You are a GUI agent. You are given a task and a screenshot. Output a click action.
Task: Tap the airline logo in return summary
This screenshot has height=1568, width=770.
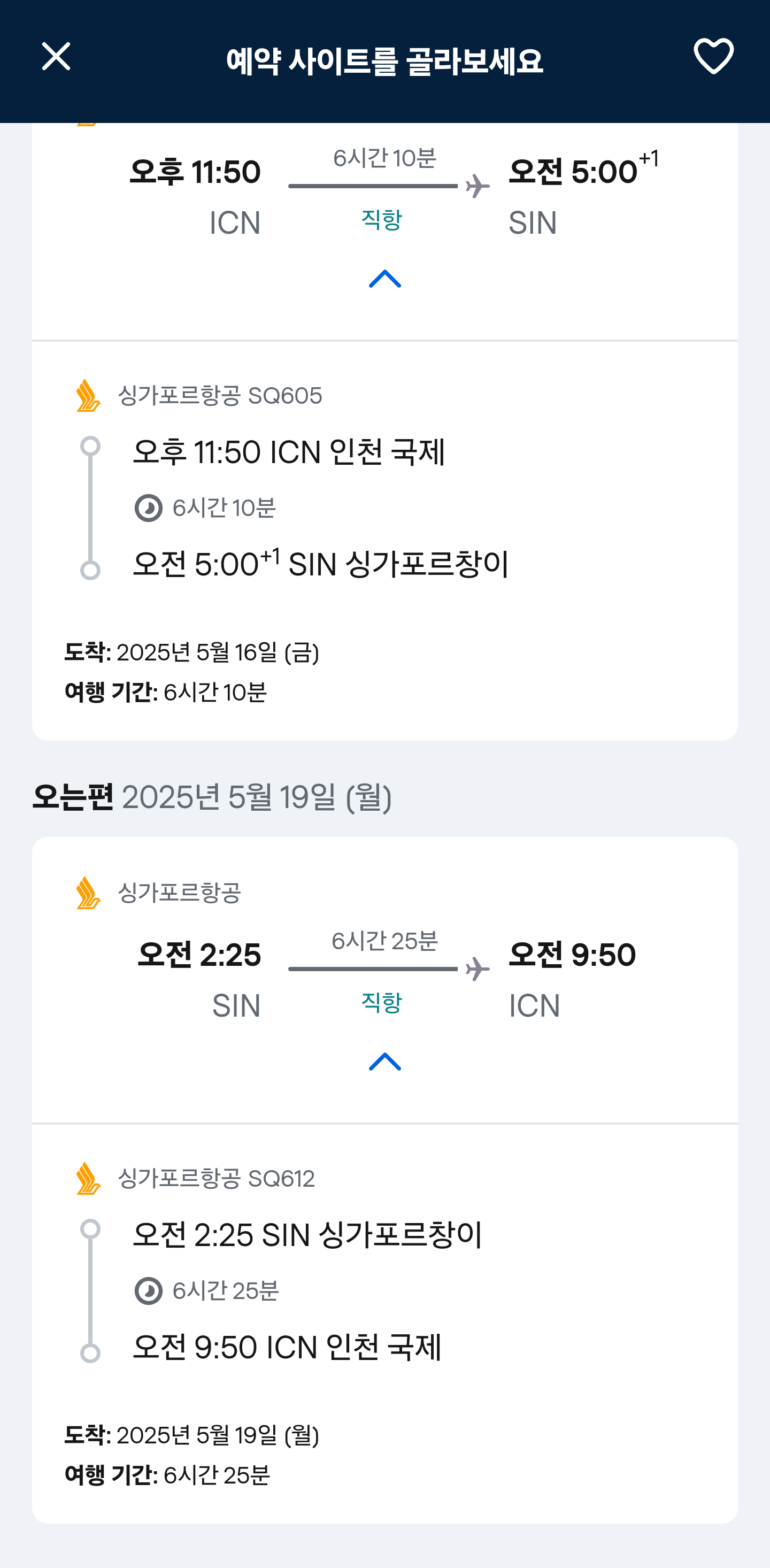click(88, 893)
